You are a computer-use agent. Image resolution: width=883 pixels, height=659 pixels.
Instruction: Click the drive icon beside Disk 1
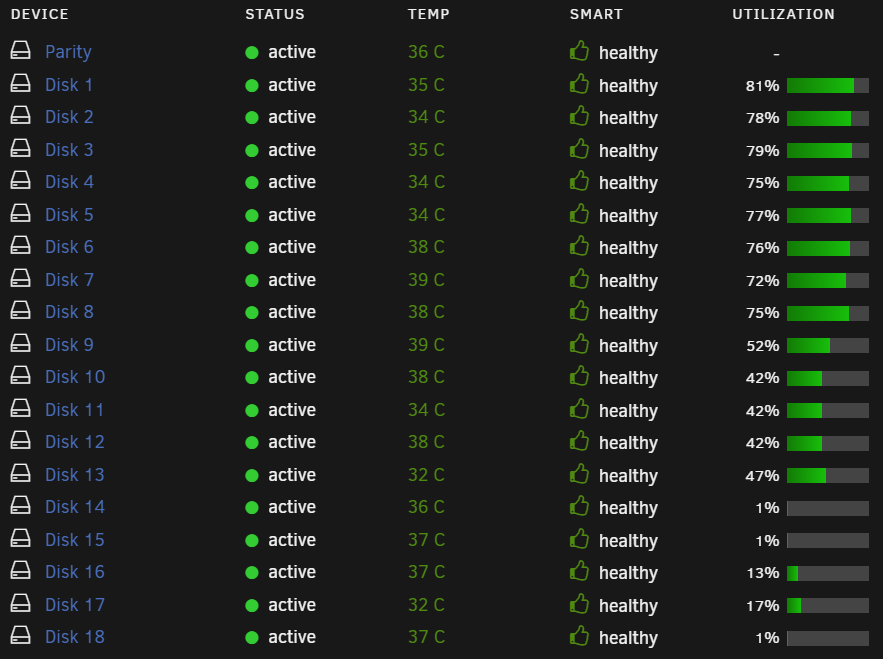(21, 83)
